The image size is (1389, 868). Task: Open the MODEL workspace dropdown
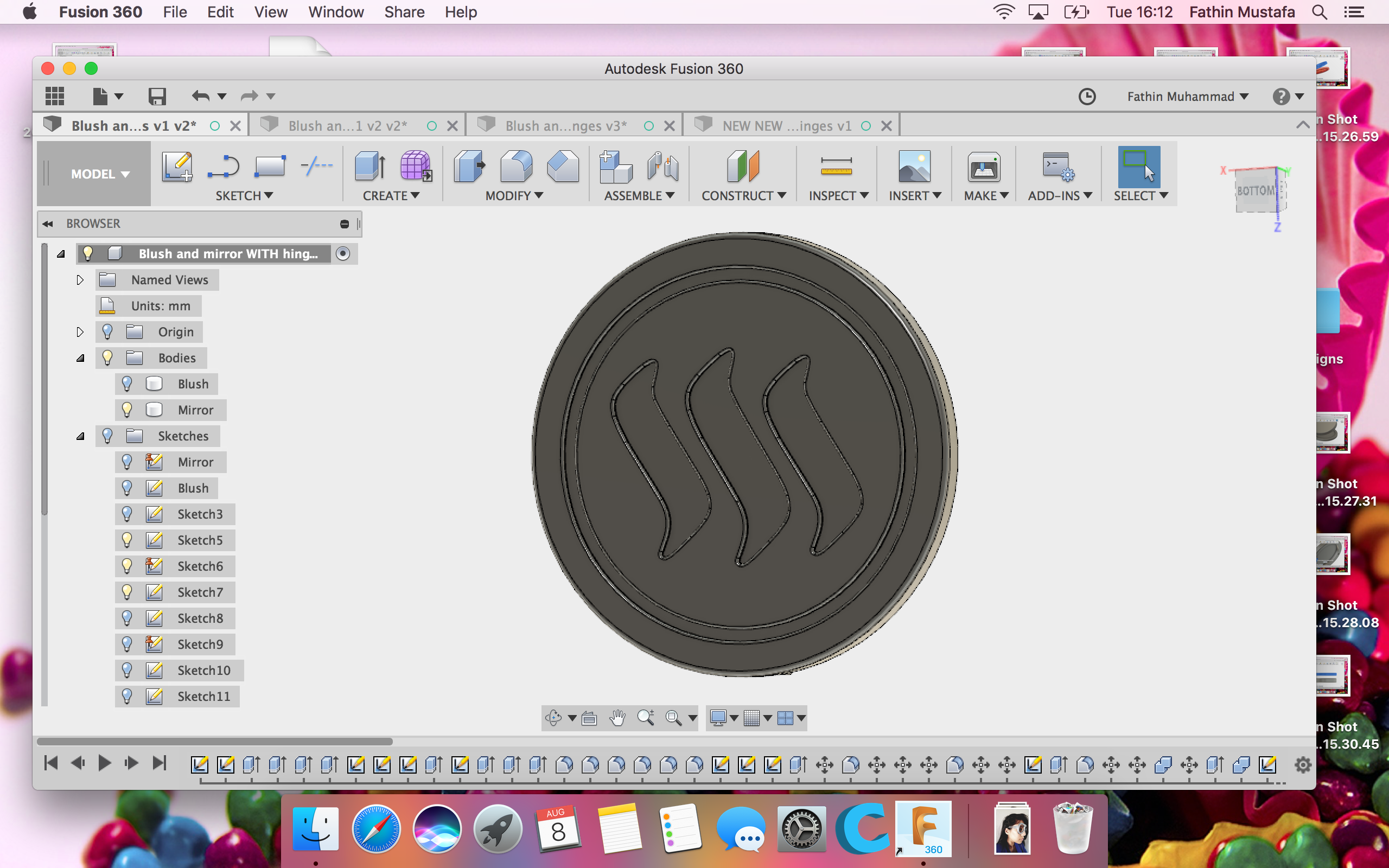[100, 174]
